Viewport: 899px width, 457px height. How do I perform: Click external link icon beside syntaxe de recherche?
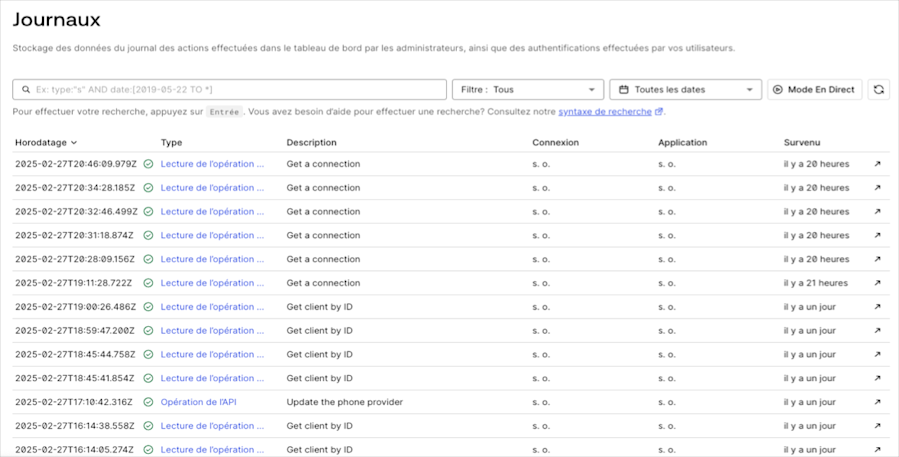tap(659, 111)
